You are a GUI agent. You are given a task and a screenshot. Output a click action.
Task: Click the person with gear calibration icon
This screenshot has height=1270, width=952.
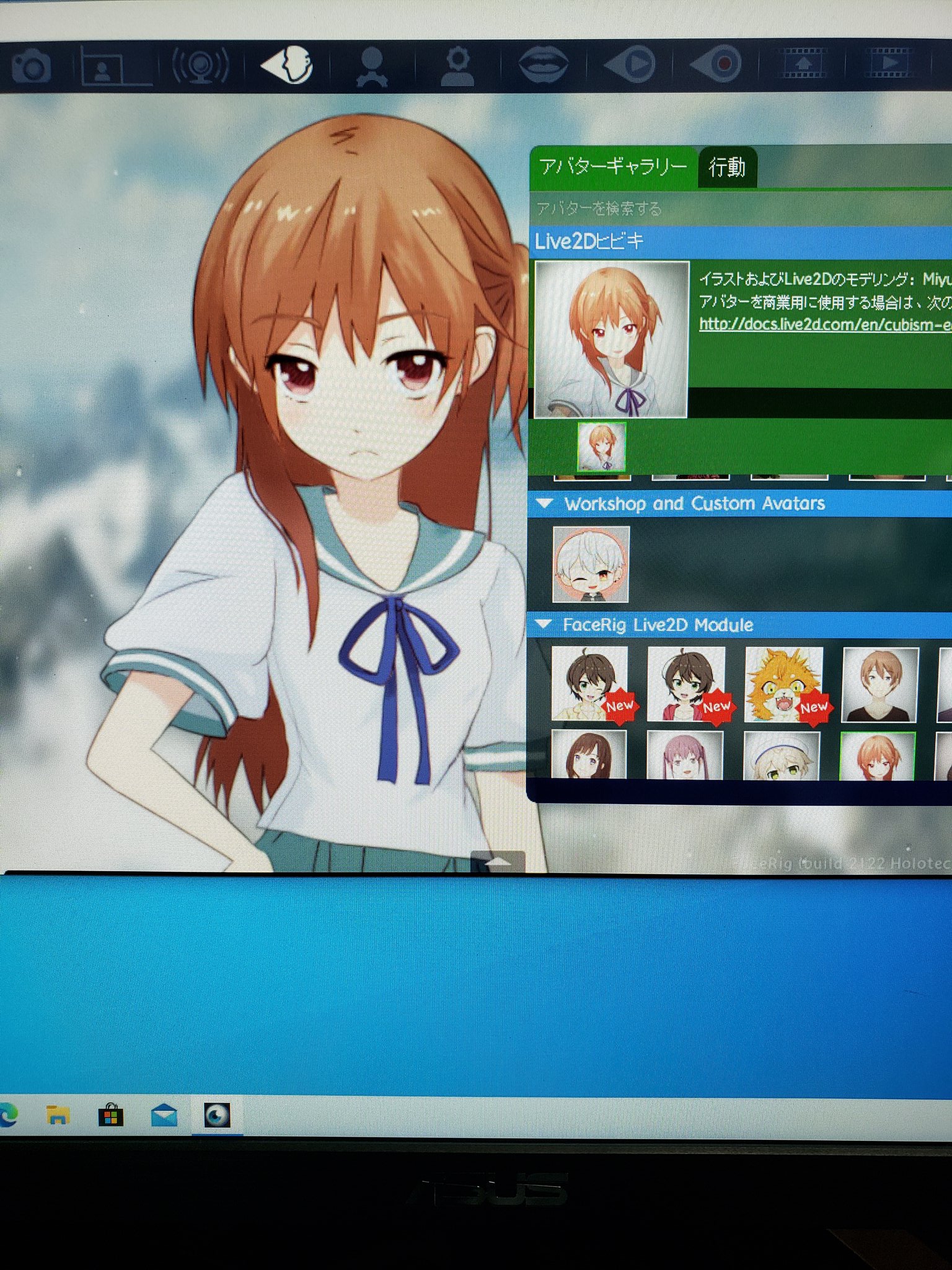457,66
